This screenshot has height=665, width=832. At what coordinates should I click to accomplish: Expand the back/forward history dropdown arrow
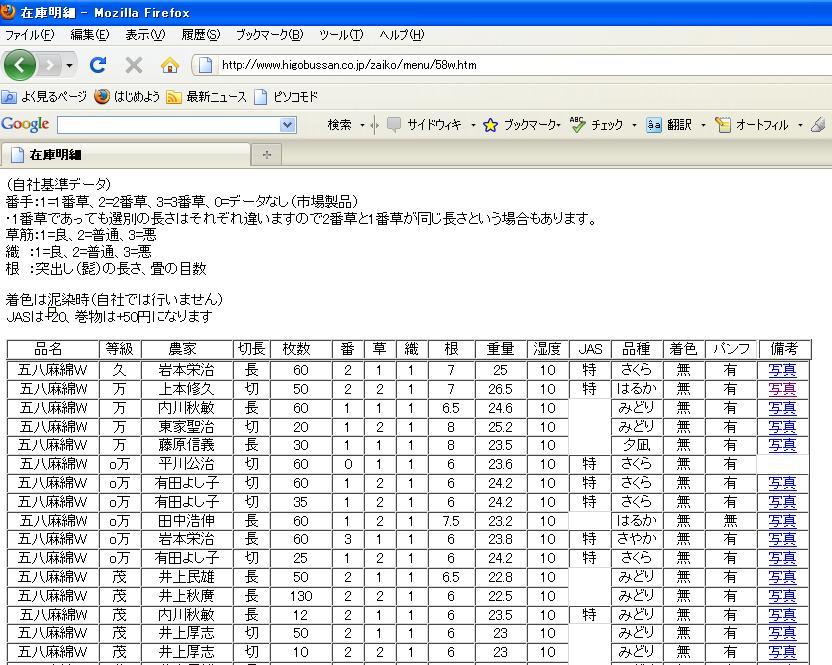(69, 65)
